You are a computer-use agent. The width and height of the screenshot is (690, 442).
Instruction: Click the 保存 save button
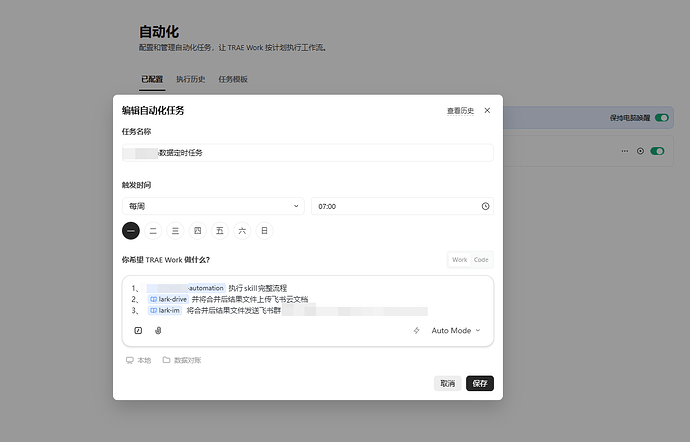pyautogui.click(x=480, y=383)
